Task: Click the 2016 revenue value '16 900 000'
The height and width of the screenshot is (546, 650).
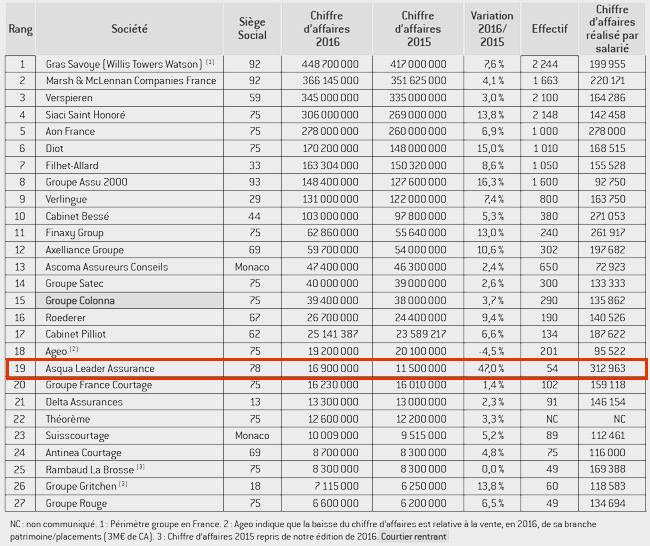Action: pyautogui.click(x=333, y=368)
